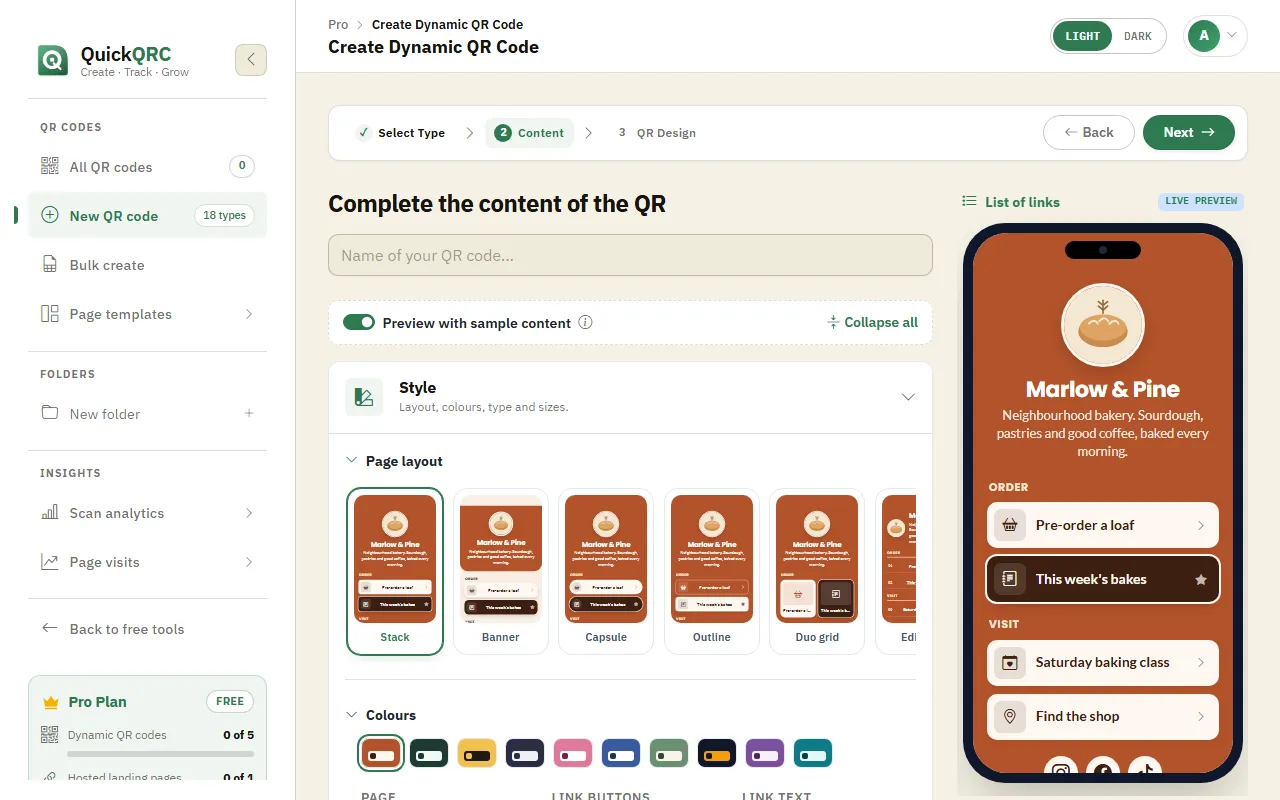Choose the Outline layout

coord(712,571)
